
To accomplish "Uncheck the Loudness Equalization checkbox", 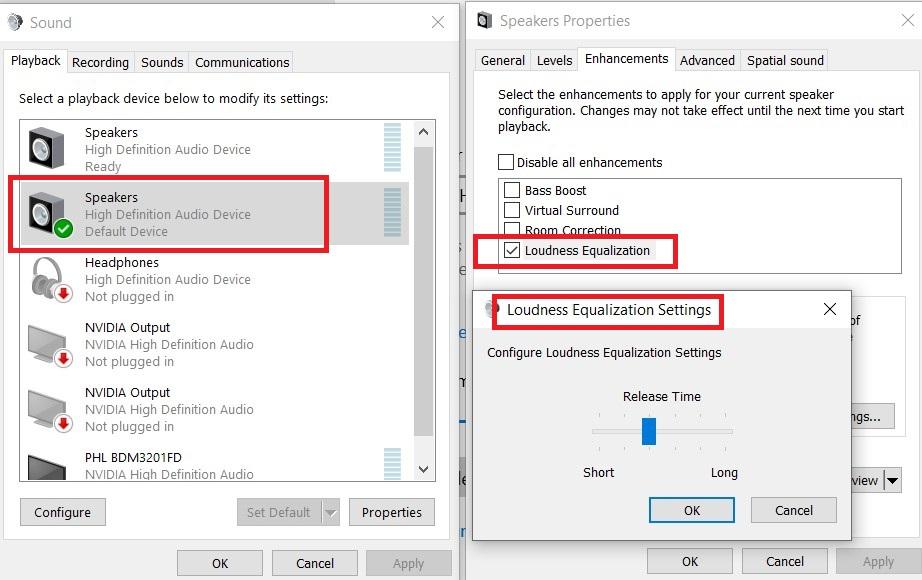I will tap(512, 250).
